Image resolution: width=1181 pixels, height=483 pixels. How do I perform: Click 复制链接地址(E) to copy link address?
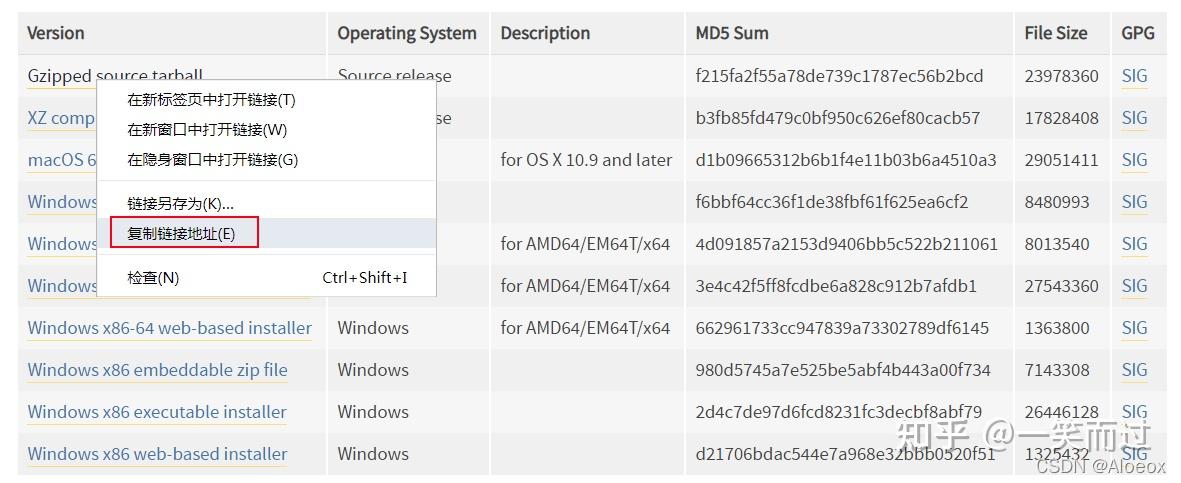click(182, 234)
